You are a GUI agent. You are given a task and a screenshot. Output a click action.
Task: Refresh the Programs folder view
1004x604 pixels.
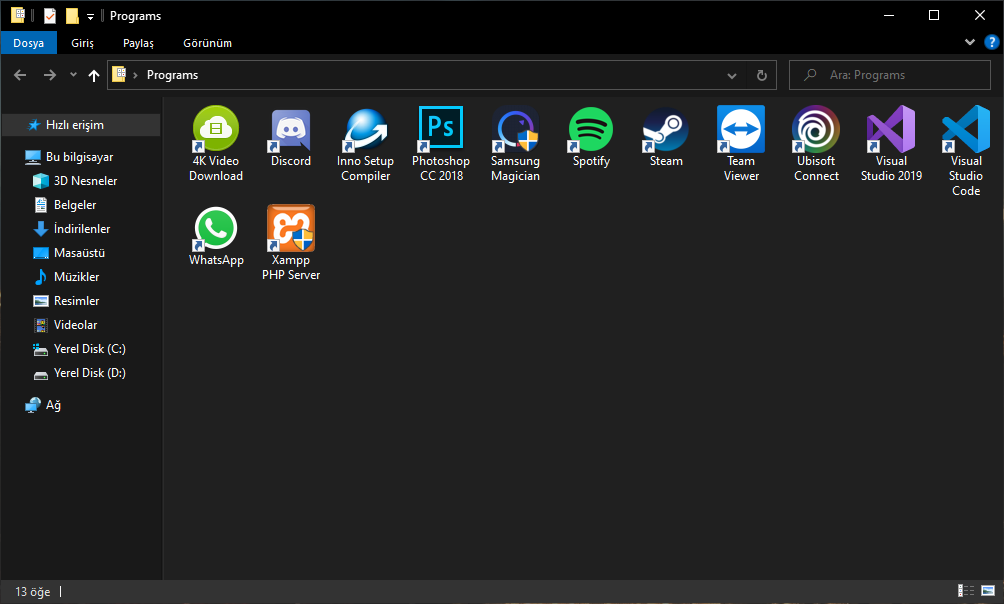[x=761, y=75]
